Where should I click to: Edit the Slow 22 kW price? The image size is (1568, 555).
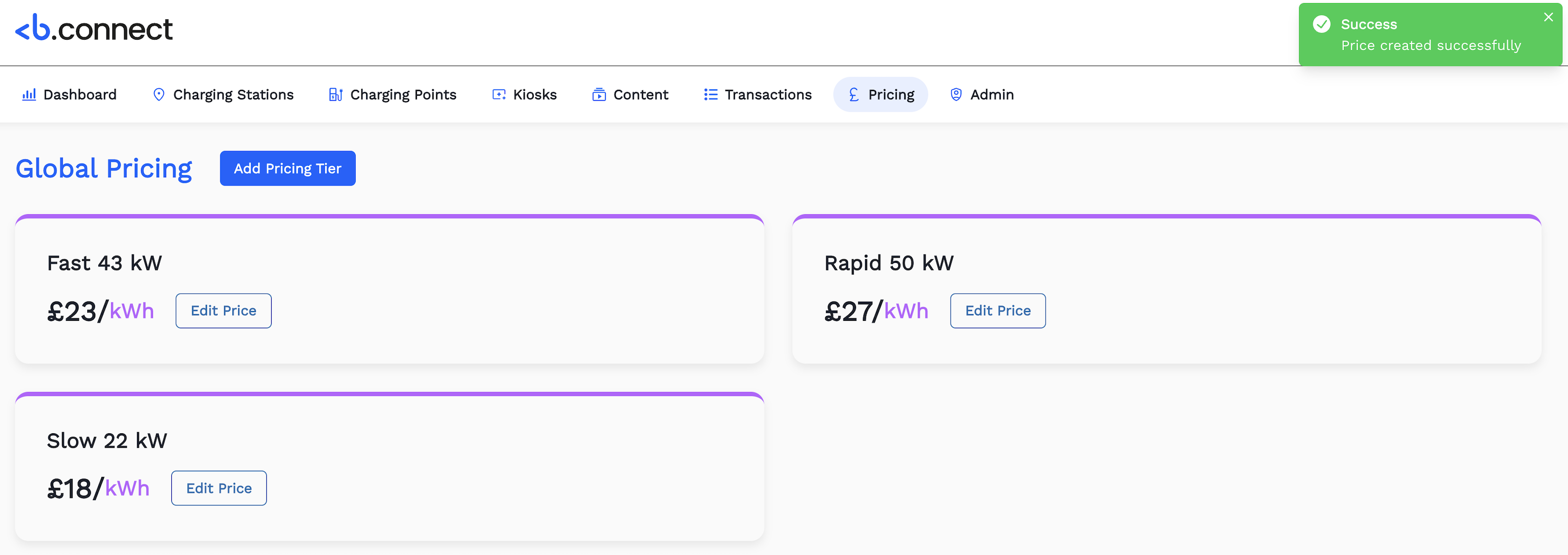coord(218,488)
